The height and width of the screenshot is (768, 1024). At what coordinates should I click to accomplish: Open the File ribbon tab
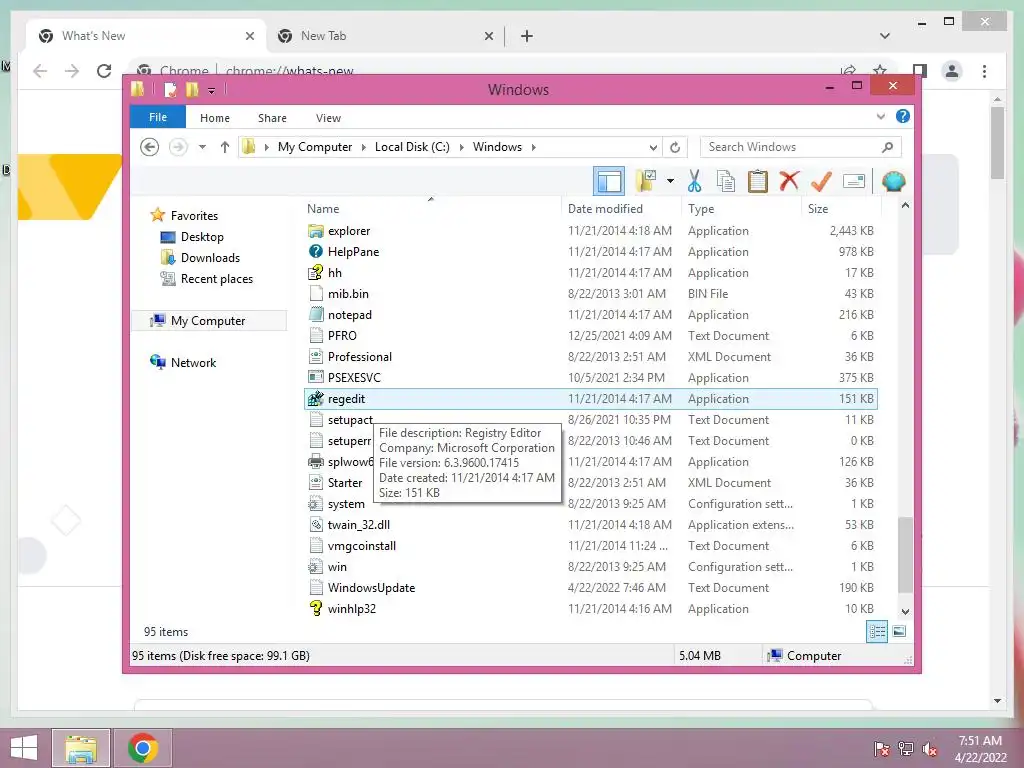tap(158, 117)
